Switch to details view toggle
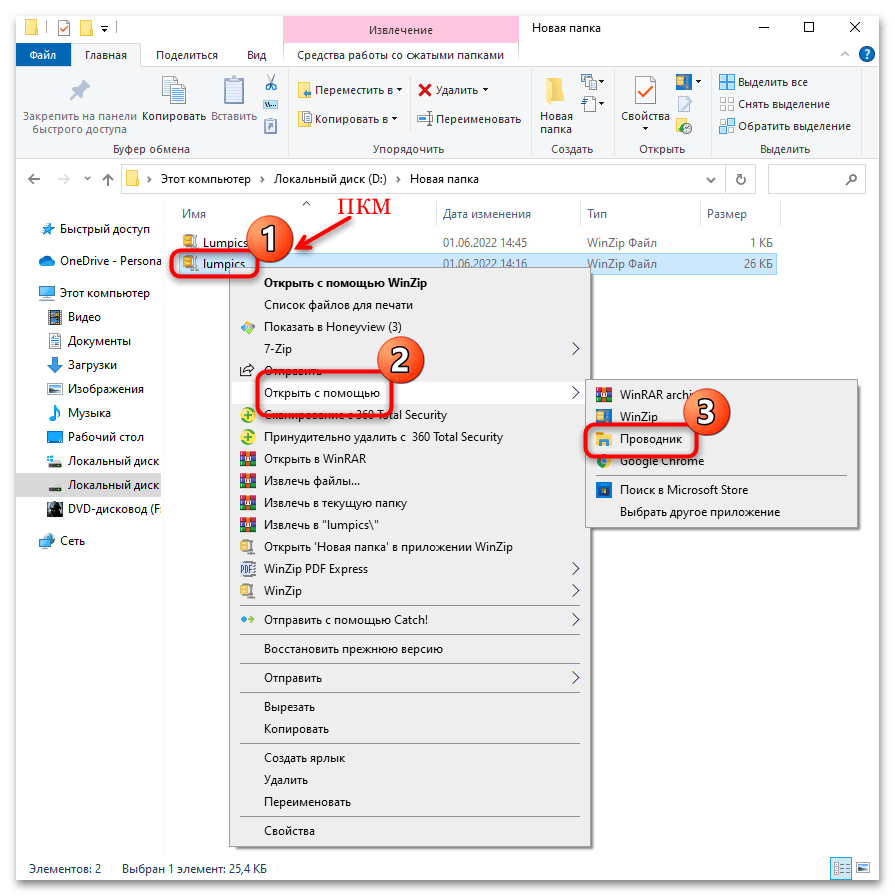The height and width of the screenshot is (896, 895). click(x=842, y=865)
